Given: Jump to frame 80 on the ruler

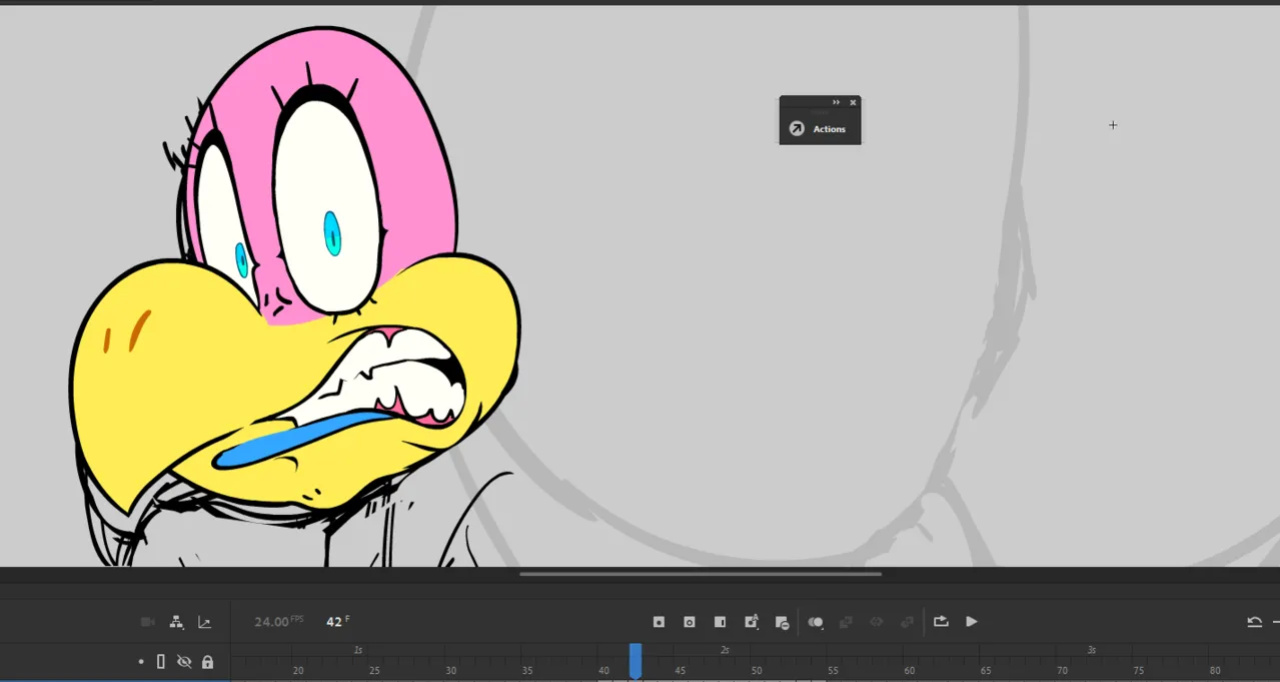Looking at the screenshot, I should point(1215,670).
